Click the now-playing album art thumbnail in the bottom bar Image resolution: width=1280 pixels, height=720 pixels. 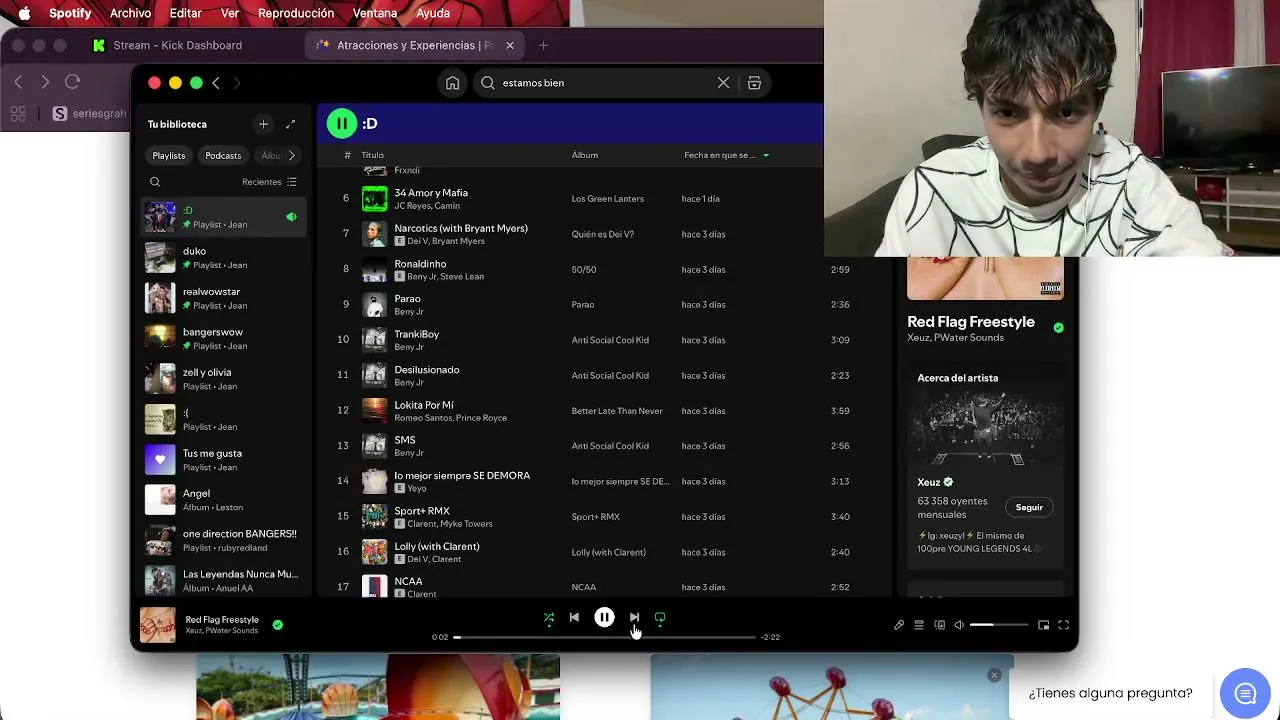point(157,625)
